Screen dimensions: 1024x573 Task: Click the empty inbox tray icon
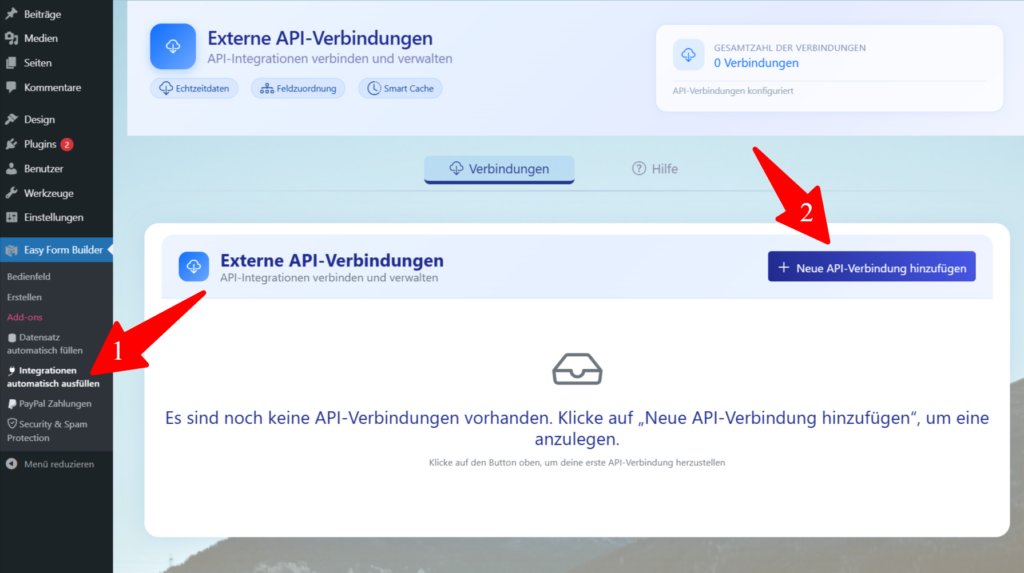(x=577, y=369)
